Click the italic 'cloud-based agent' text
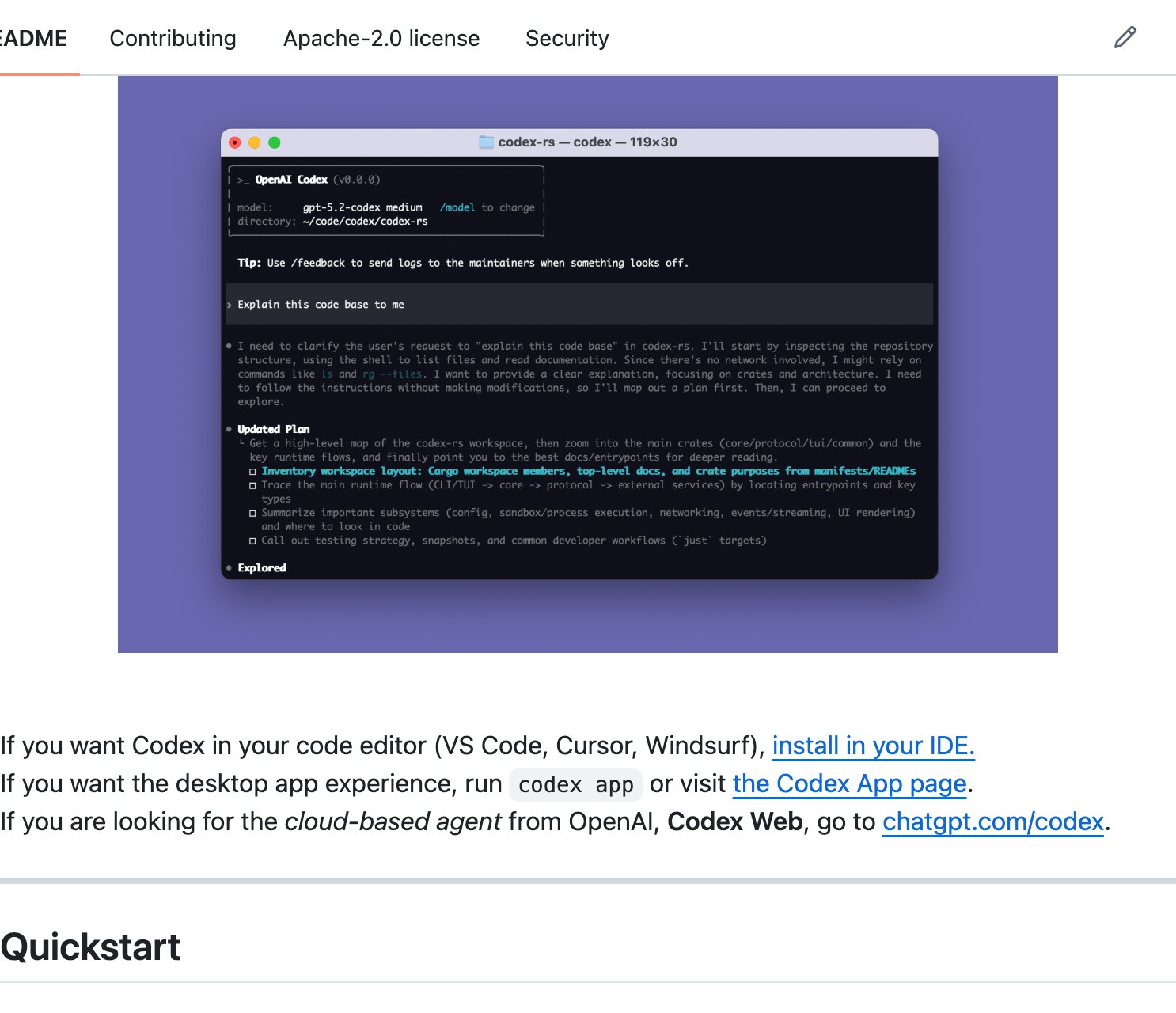The width and height of the screenshot is (1176, 1013). (393, 821)
